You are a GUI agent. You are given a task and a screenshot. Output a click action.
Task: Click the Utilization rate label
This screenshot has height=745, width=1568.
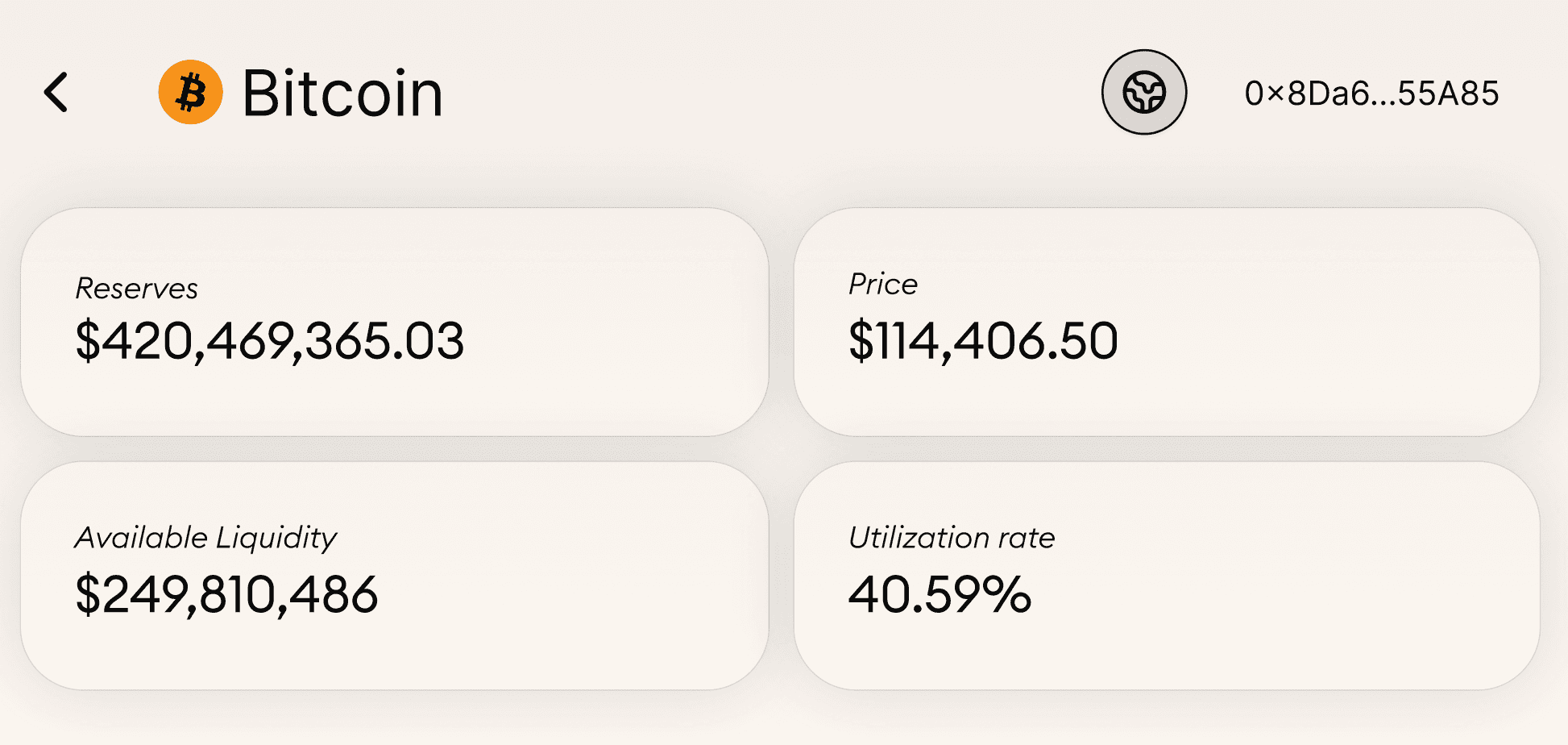tap(952, 538)
